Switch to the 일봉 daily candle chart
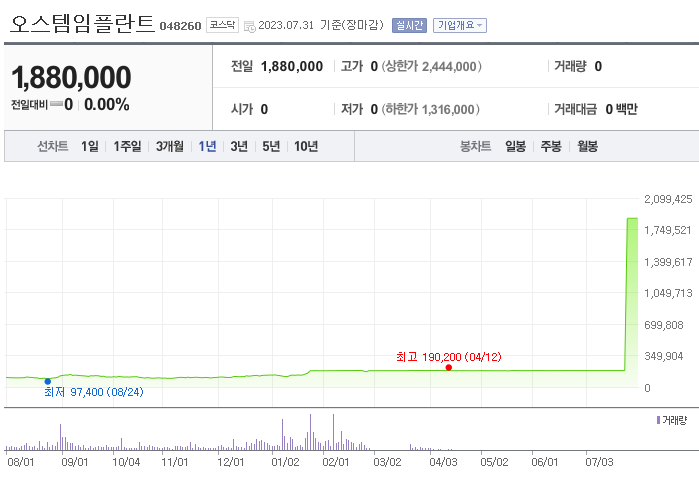The image size is (699, 488). (515, 146)
